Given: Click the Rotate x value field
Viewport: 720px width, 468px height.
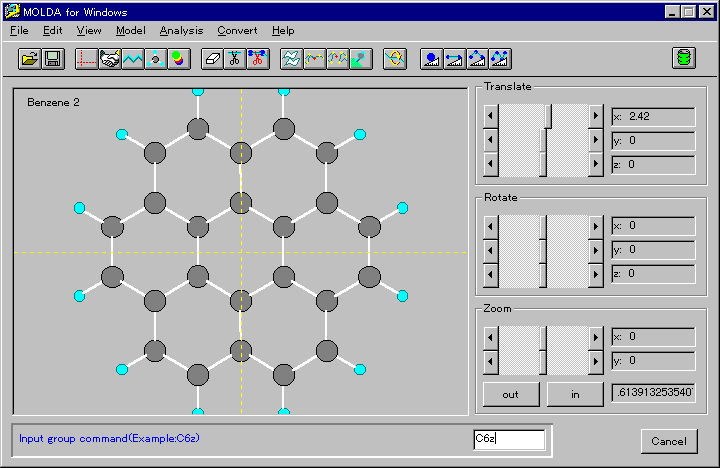Looking at the screenshot, I should tap(653, 226).
